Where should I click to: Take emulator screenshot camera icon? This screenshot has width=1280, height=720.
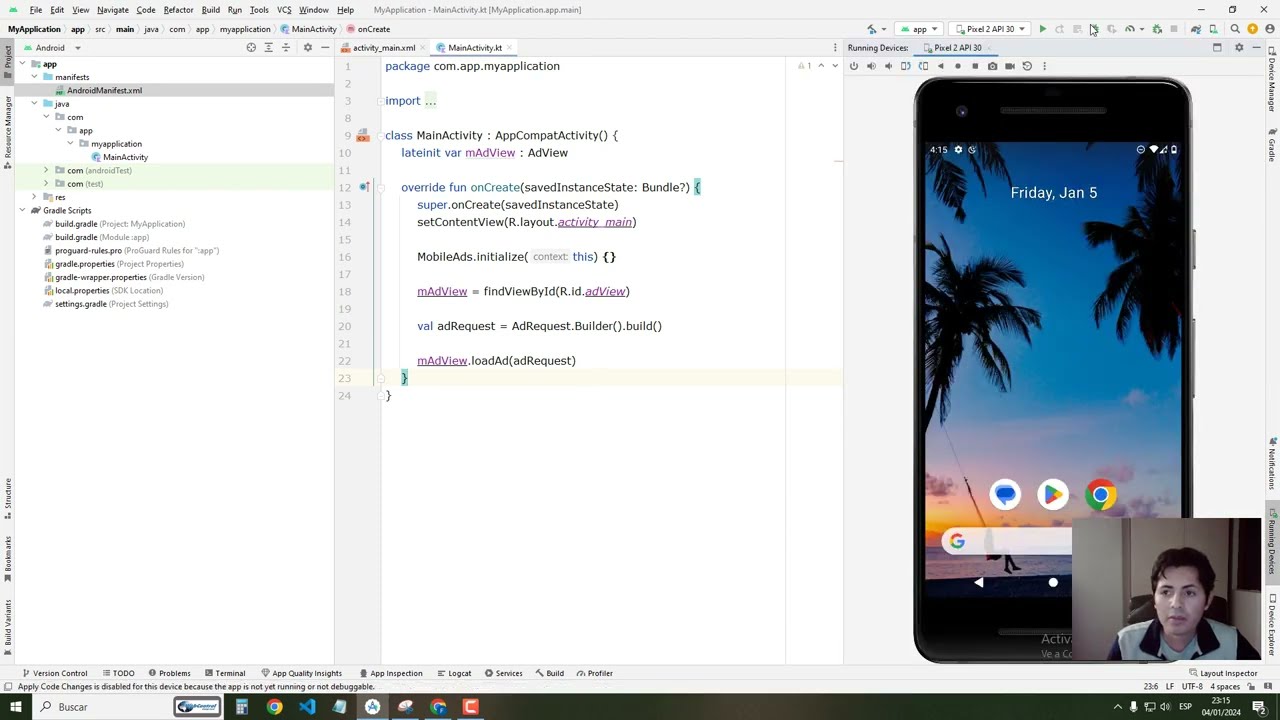click(992, 66)
